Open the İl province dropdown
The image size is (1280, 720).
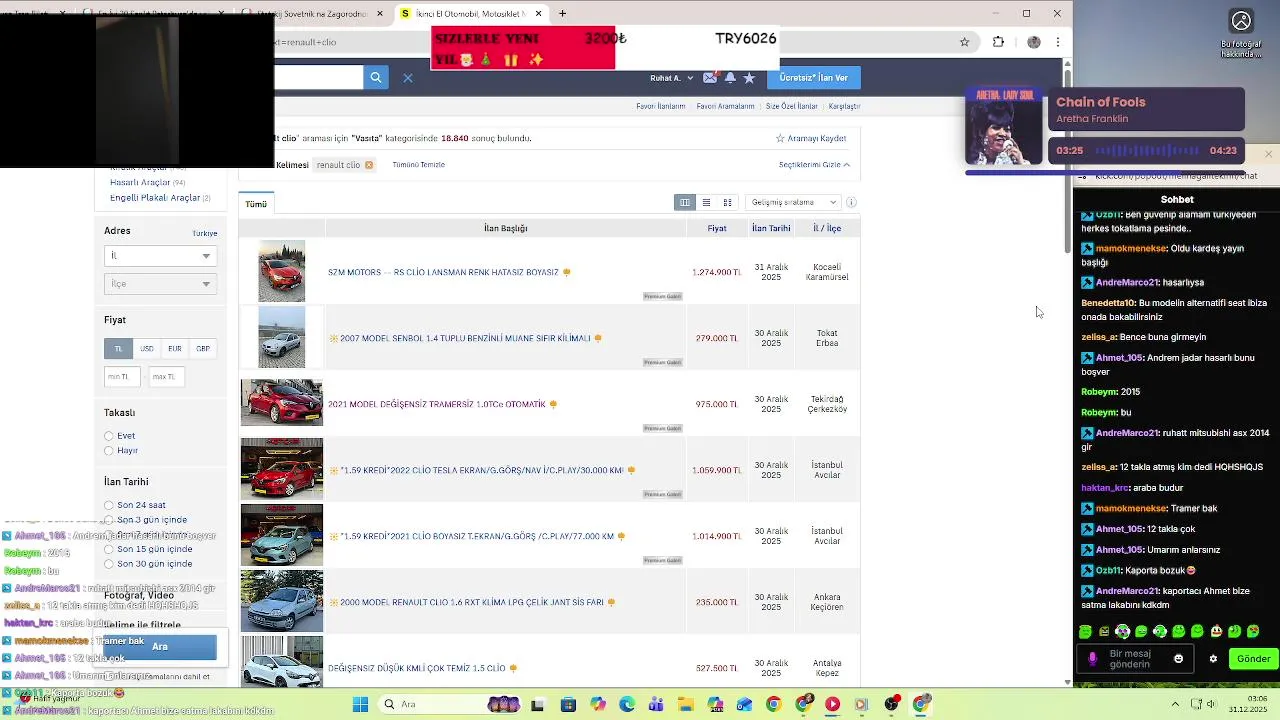(x=160, y=256)
